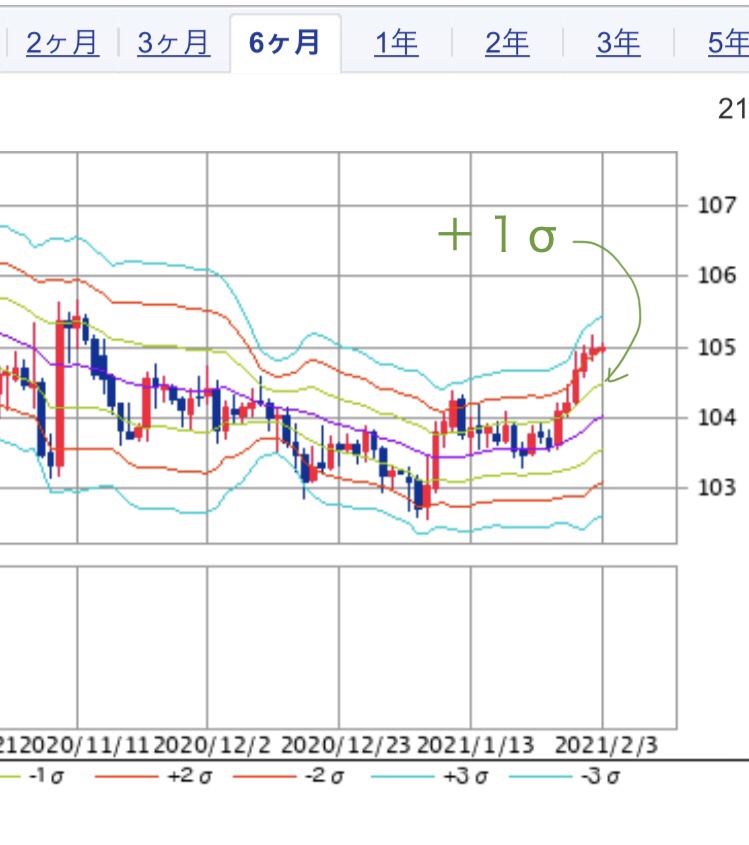Click the 107 price axis label
749x845 pixels.
tap(717, 205)
